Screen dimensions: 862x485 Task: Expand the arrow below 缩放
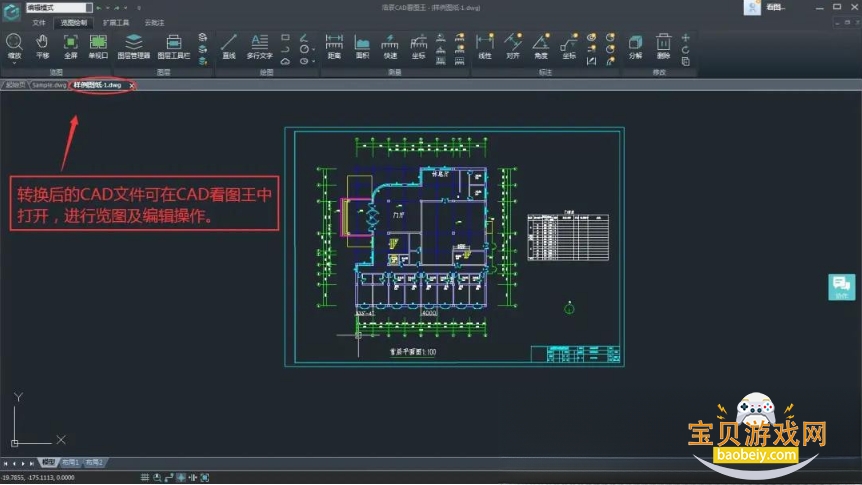pos(14,63)
